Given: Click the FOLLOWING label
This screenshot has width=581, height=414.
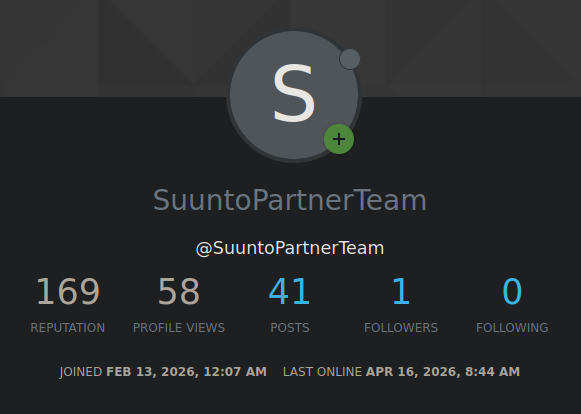Looking at the screenshot, I should (512, 328).
